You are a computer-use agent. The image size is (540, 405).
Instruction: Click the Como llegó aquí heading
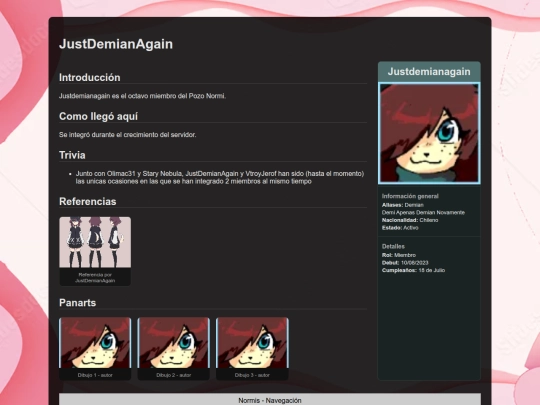(x=98, y=116)
